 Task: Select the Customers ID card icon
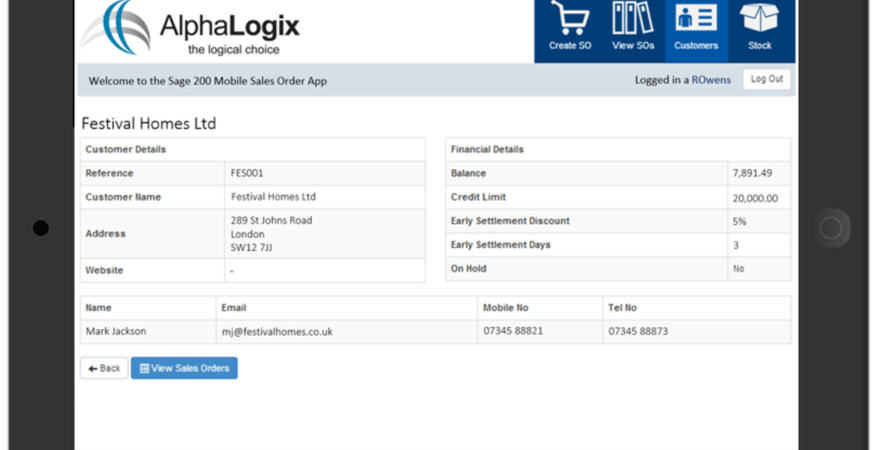tap(696, 18)
